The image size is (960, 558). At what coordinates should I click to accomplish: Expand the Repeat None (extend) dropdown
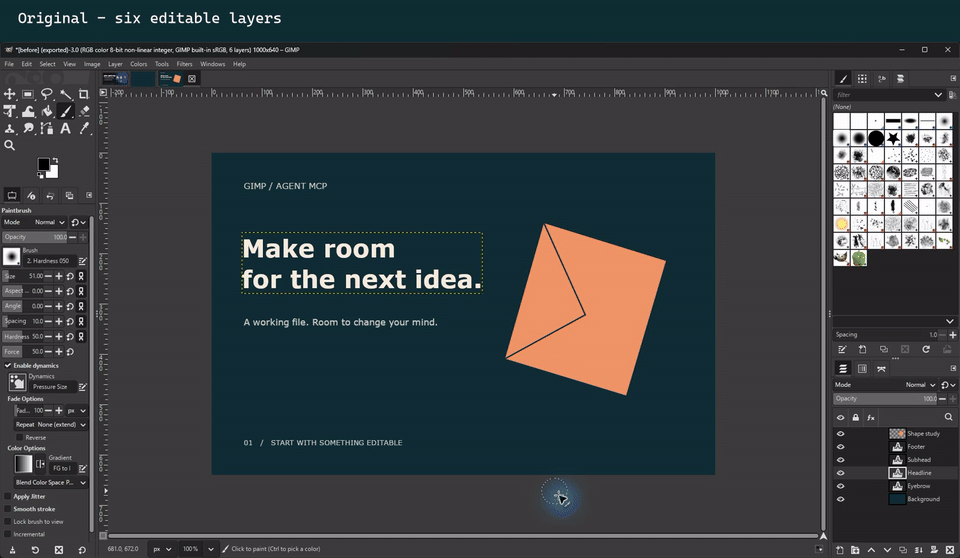click(51, 424)
